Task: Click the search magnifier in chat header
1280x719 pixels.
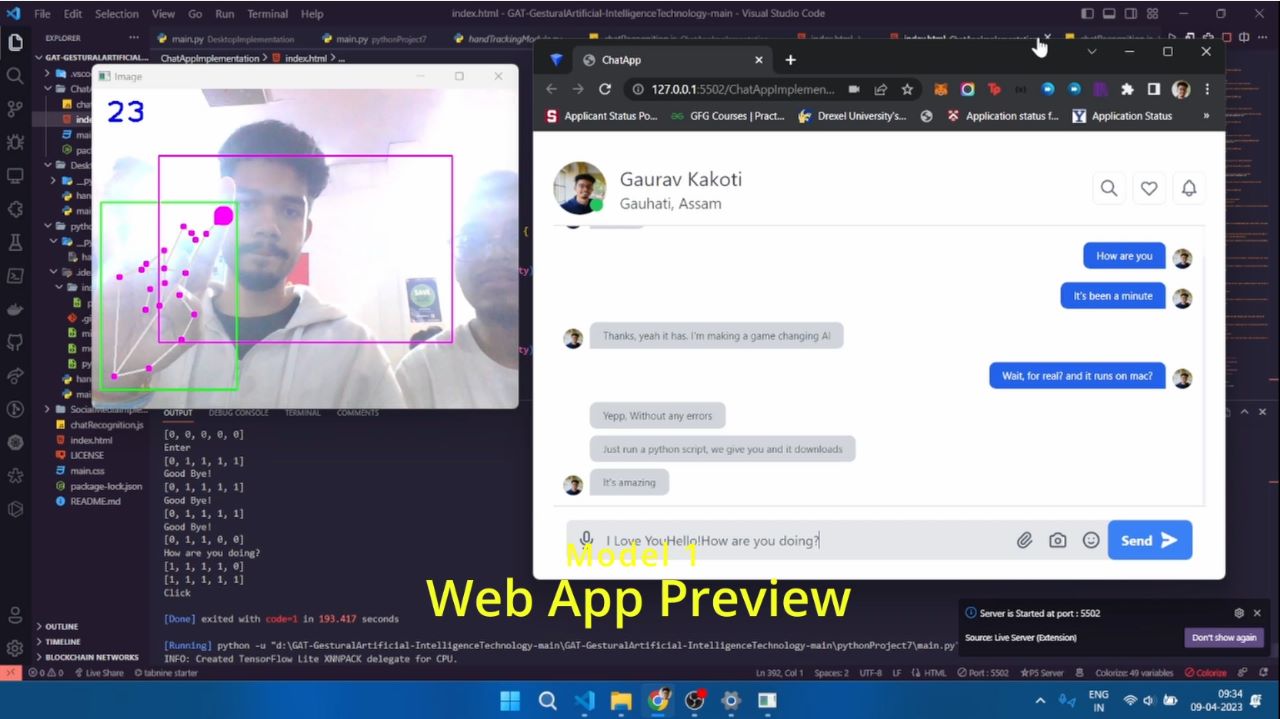Action: coord(1109,188)
